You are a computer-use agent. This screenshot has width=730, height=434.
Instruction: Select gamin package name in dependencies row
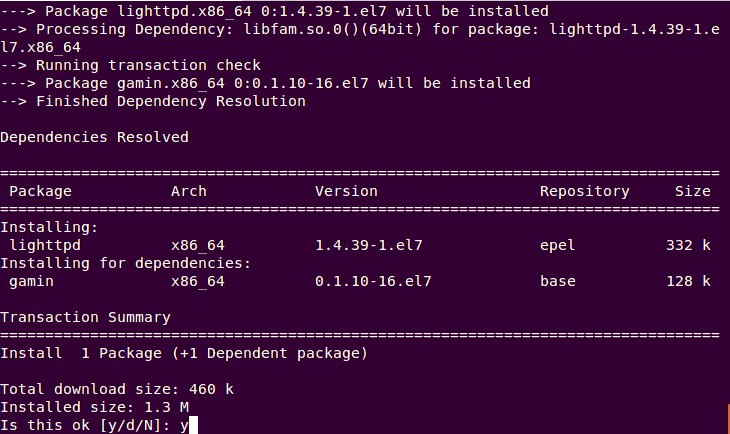[31, 281]
